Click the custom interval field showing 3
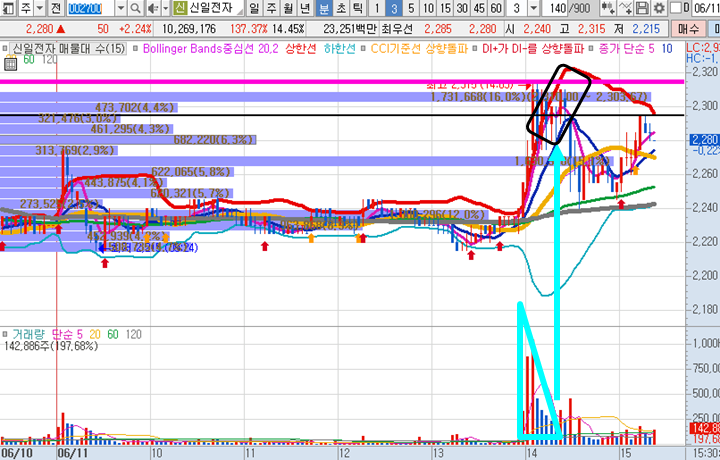Screen dimensions: 720x460 pyautogui.click(x=517, y=8)
